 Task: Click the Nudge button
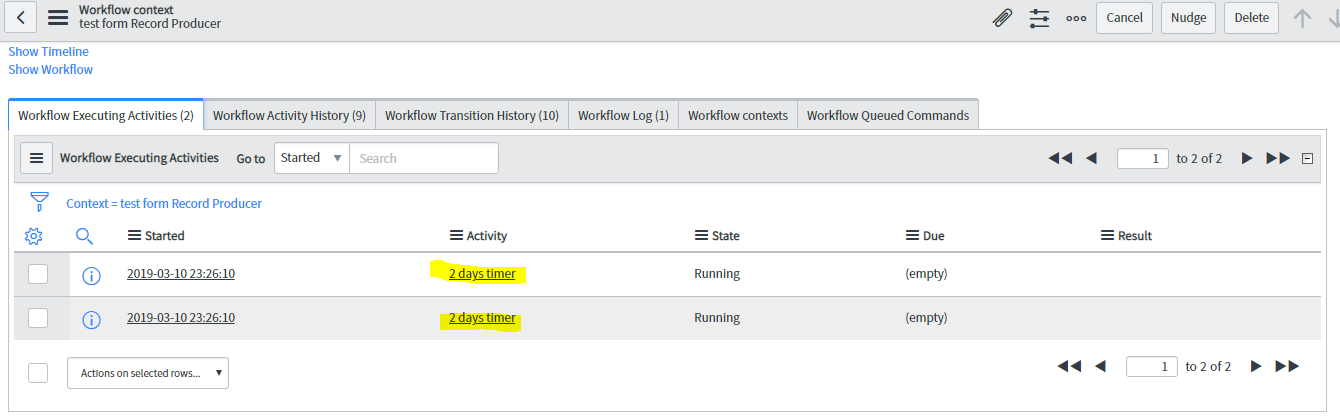tap(1188, 18)
